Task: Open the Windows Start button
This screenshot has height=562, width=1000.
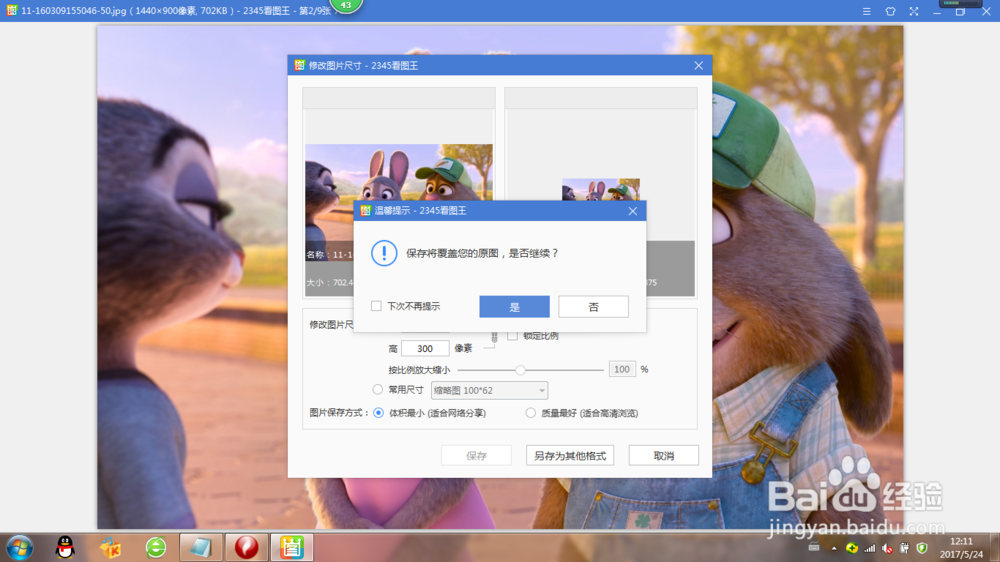Action: pyautogui.click(x=19, y=548)
